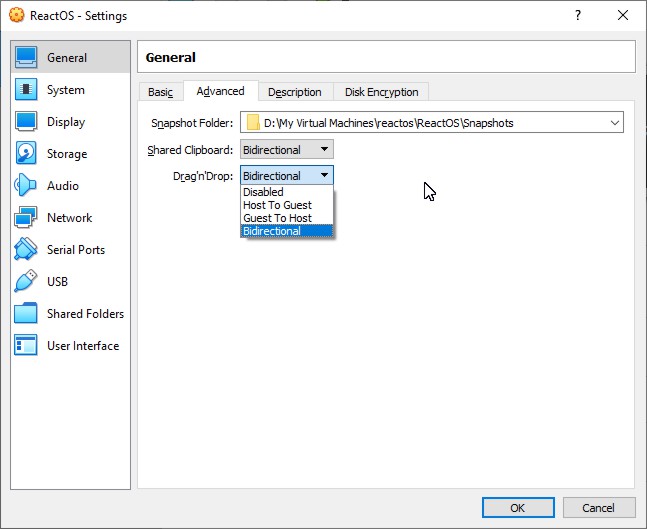Click the Serial Ports label in sidebar
The width and height of the screenshot is (647, 529).
tap(76, 250)
